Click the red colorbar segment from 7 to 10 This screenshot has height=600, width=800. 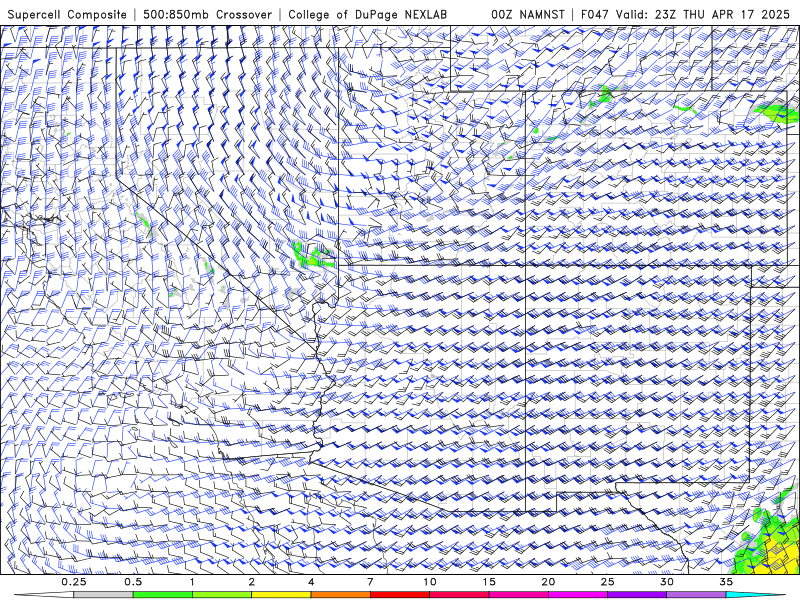point(400,595)
